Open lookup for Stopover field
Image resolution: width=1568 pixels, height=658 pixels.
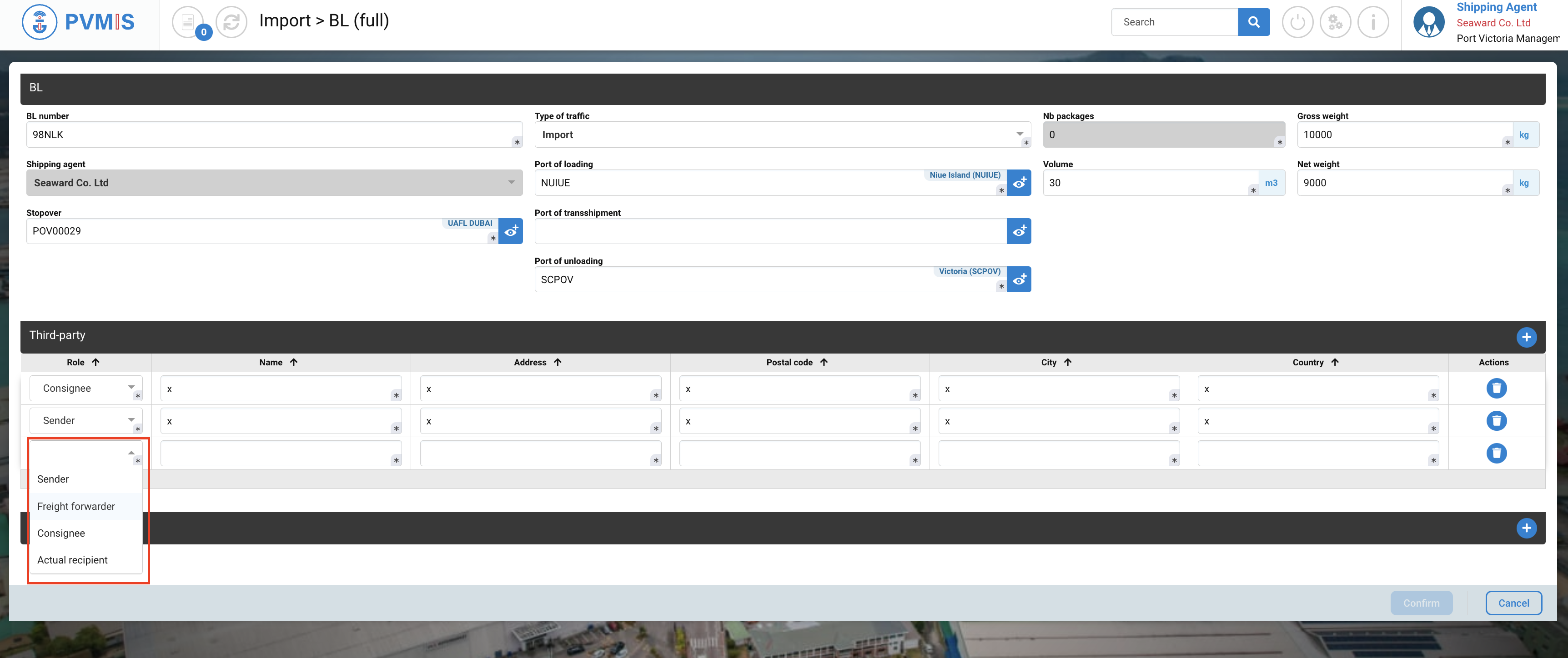(510, 231)
